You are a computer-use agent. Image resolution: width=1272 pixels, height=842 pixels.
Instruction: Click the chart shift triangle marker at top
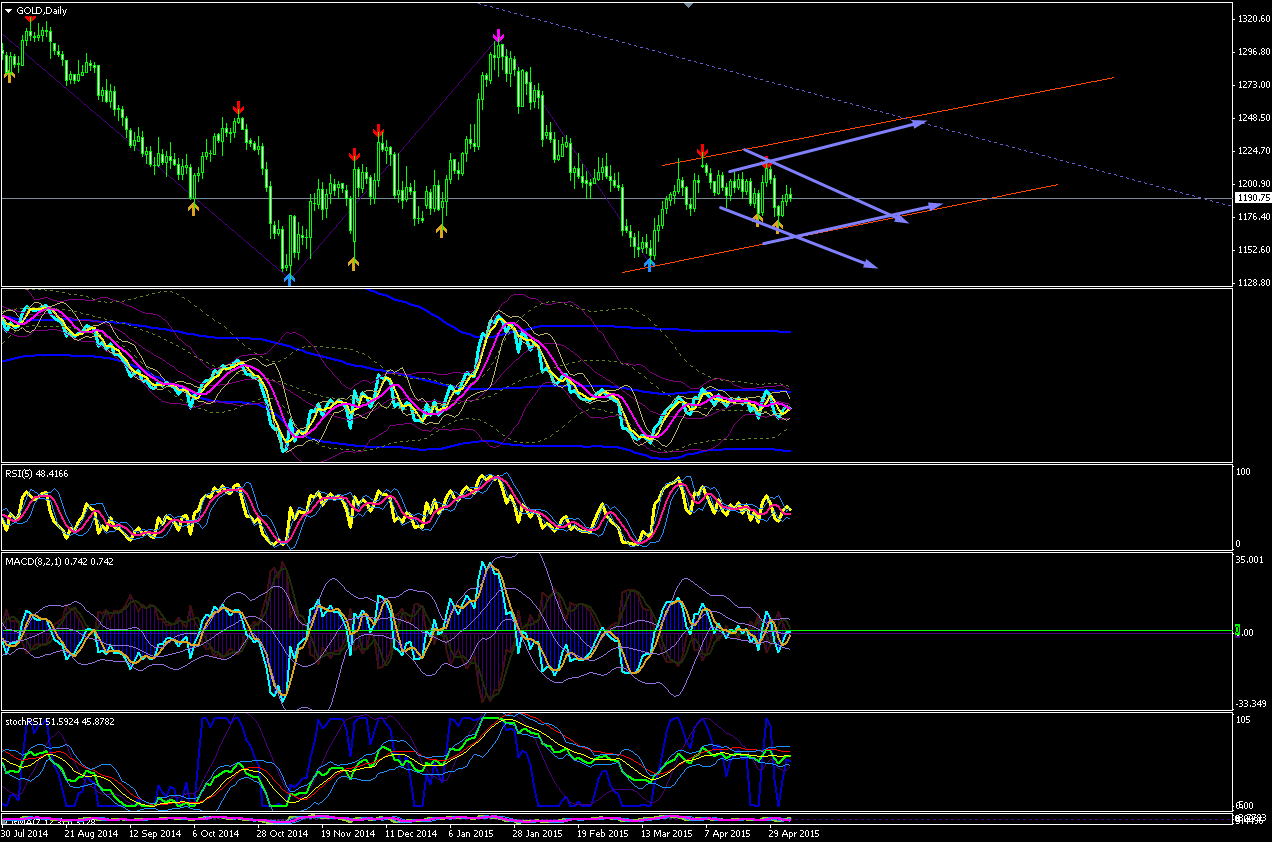688,5
